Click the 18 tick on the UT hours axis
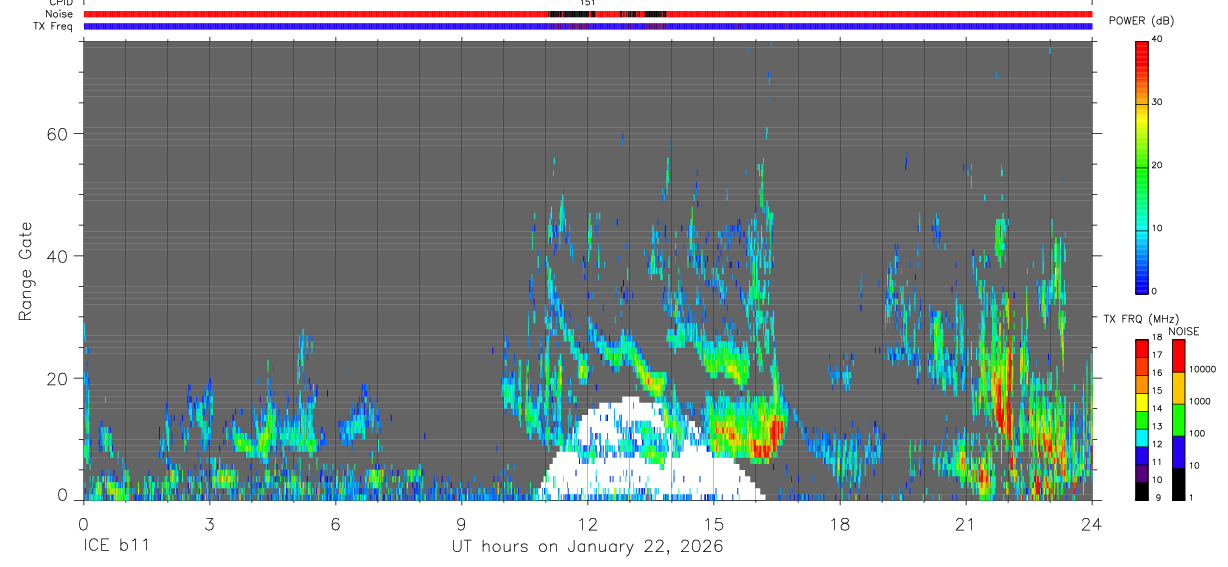 [839, 524]
